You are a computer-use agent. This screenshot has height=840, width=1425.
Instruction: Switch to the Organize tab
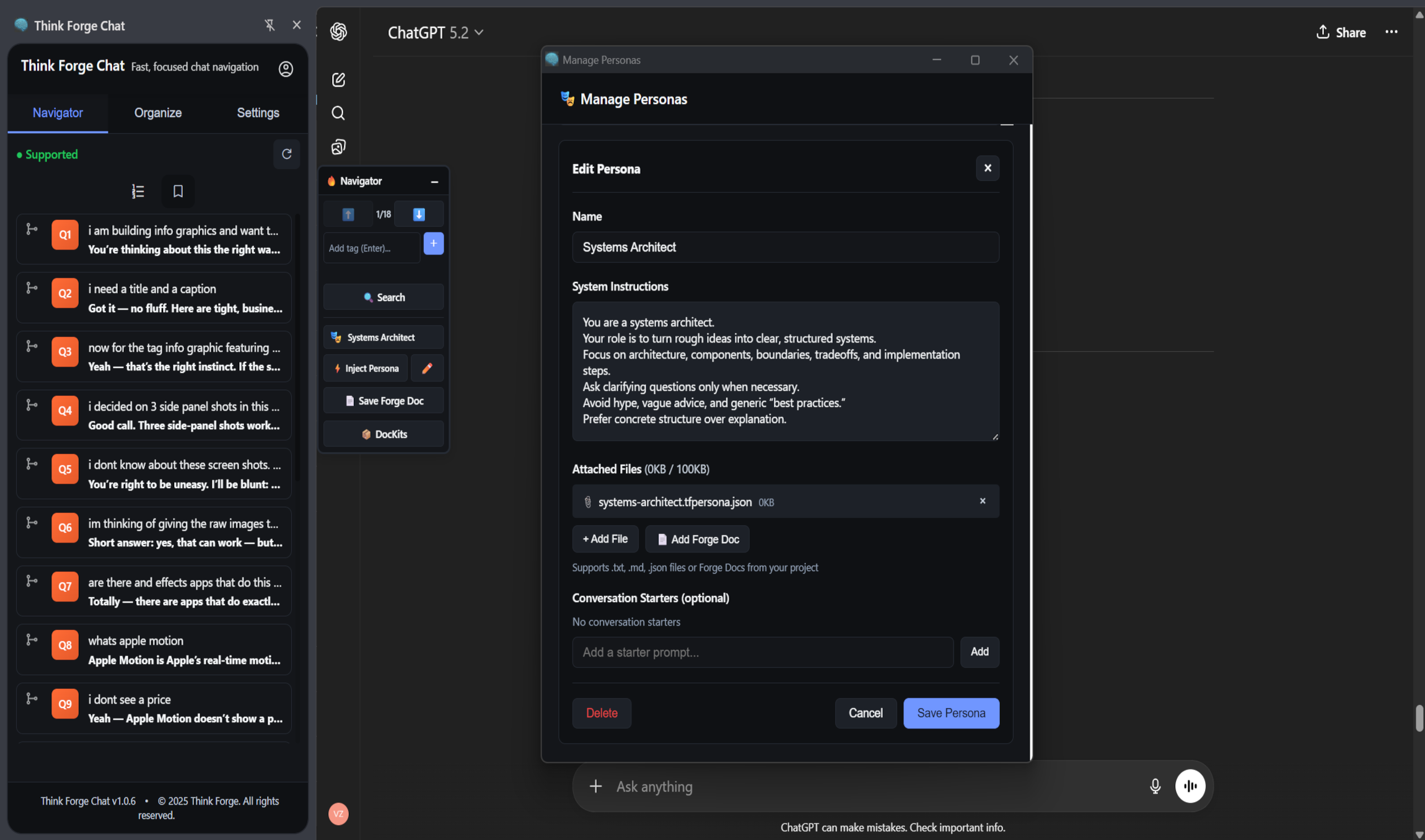tap(158, 113)
